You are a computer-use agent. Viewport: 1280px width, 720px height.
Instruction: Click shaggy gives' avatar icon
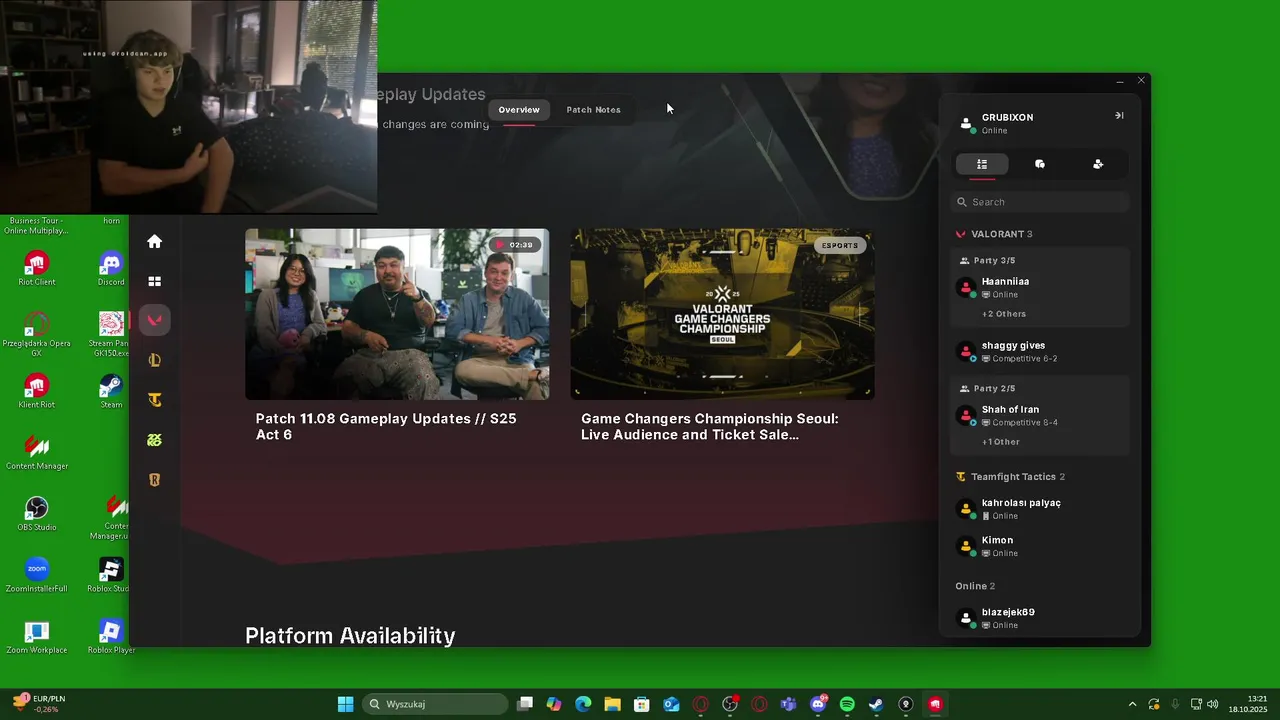(x=966, y=352)
